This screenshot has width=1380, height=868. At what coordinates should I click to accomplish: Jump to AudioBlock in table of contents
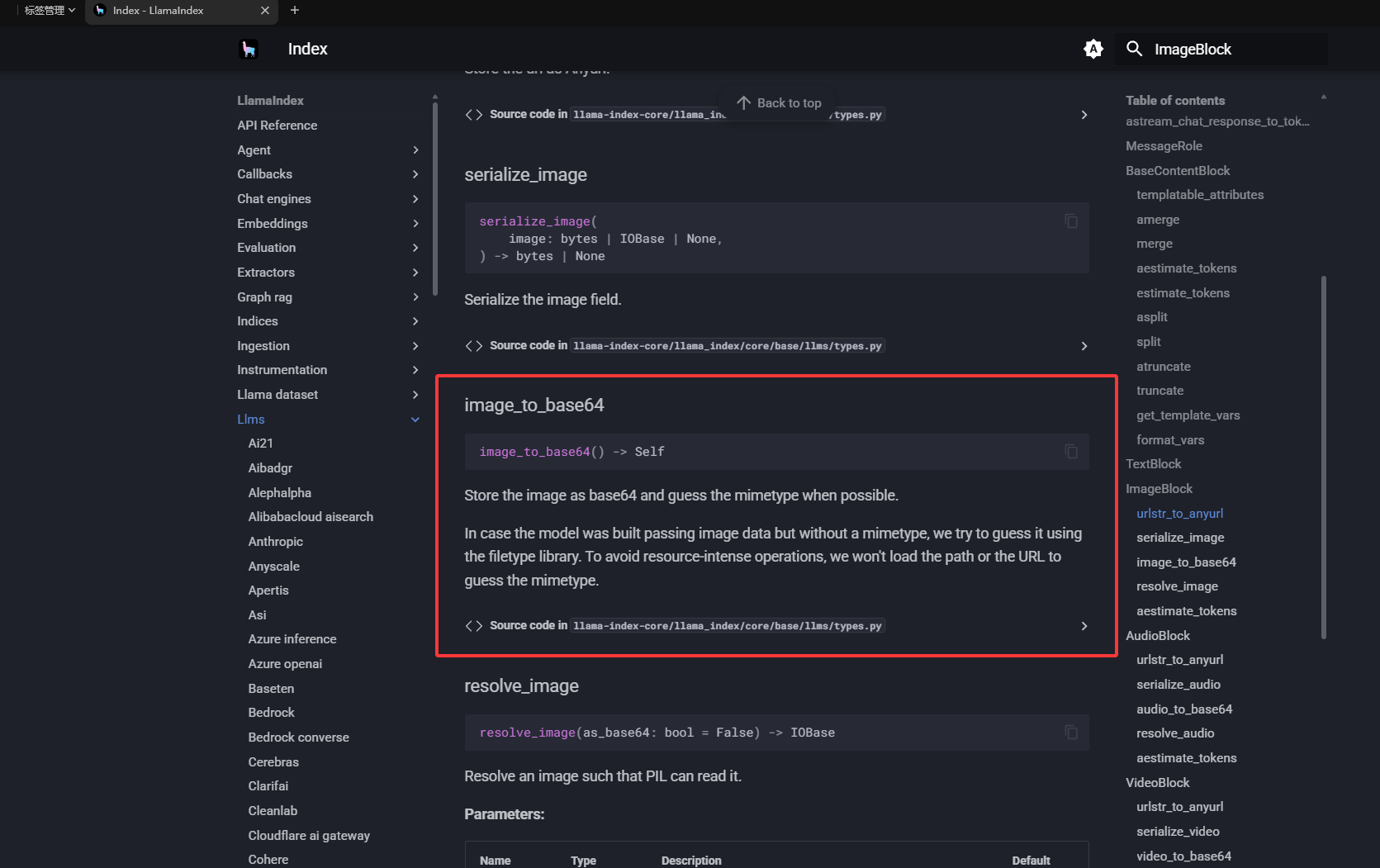(x=1158, y=636)
